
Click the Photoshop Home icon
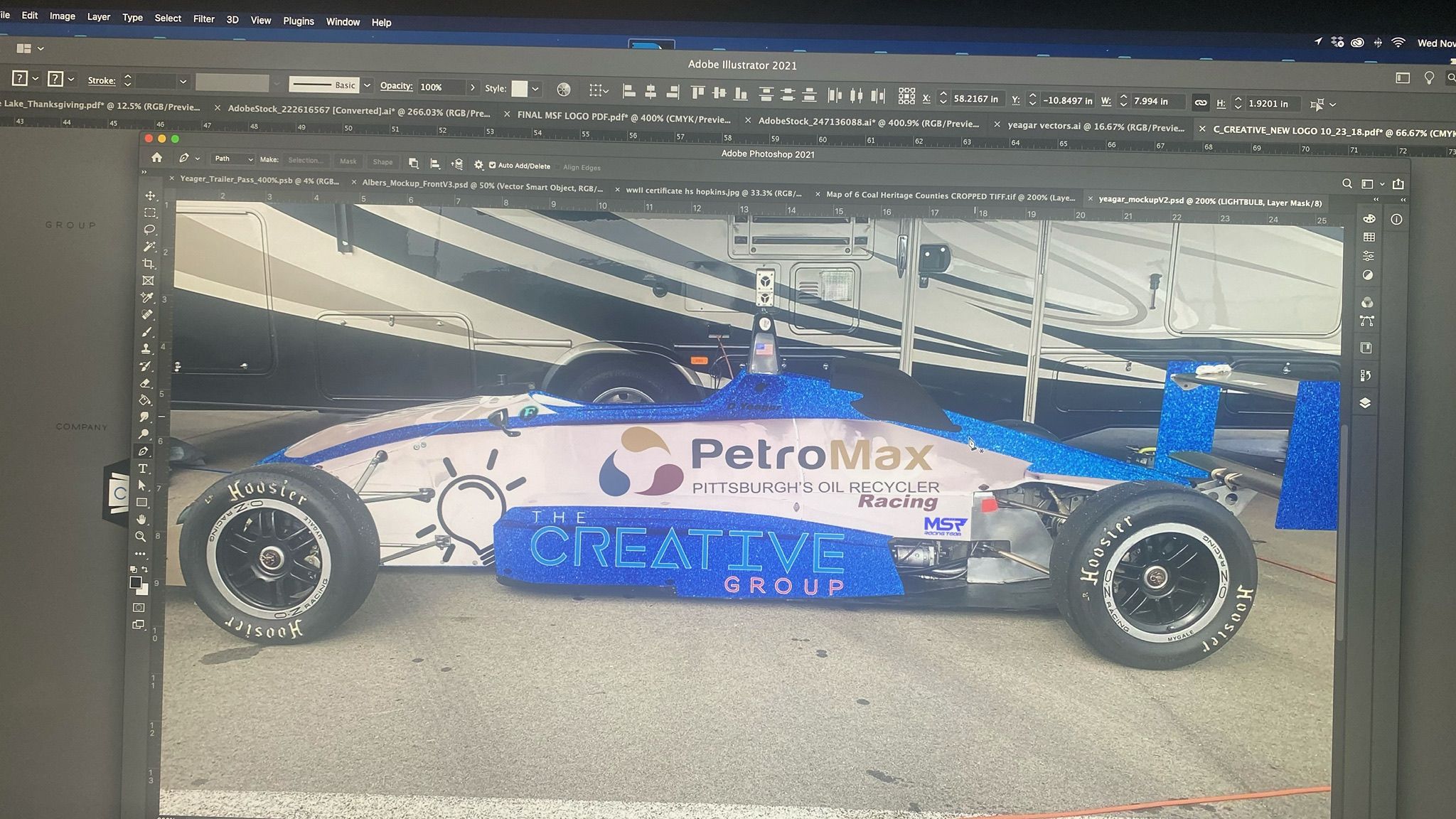pyautogui.click(x=156, y=158)
